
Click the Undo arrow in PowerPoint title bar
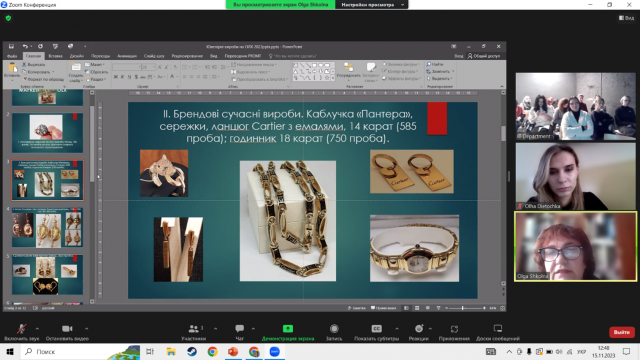[25, 47]
